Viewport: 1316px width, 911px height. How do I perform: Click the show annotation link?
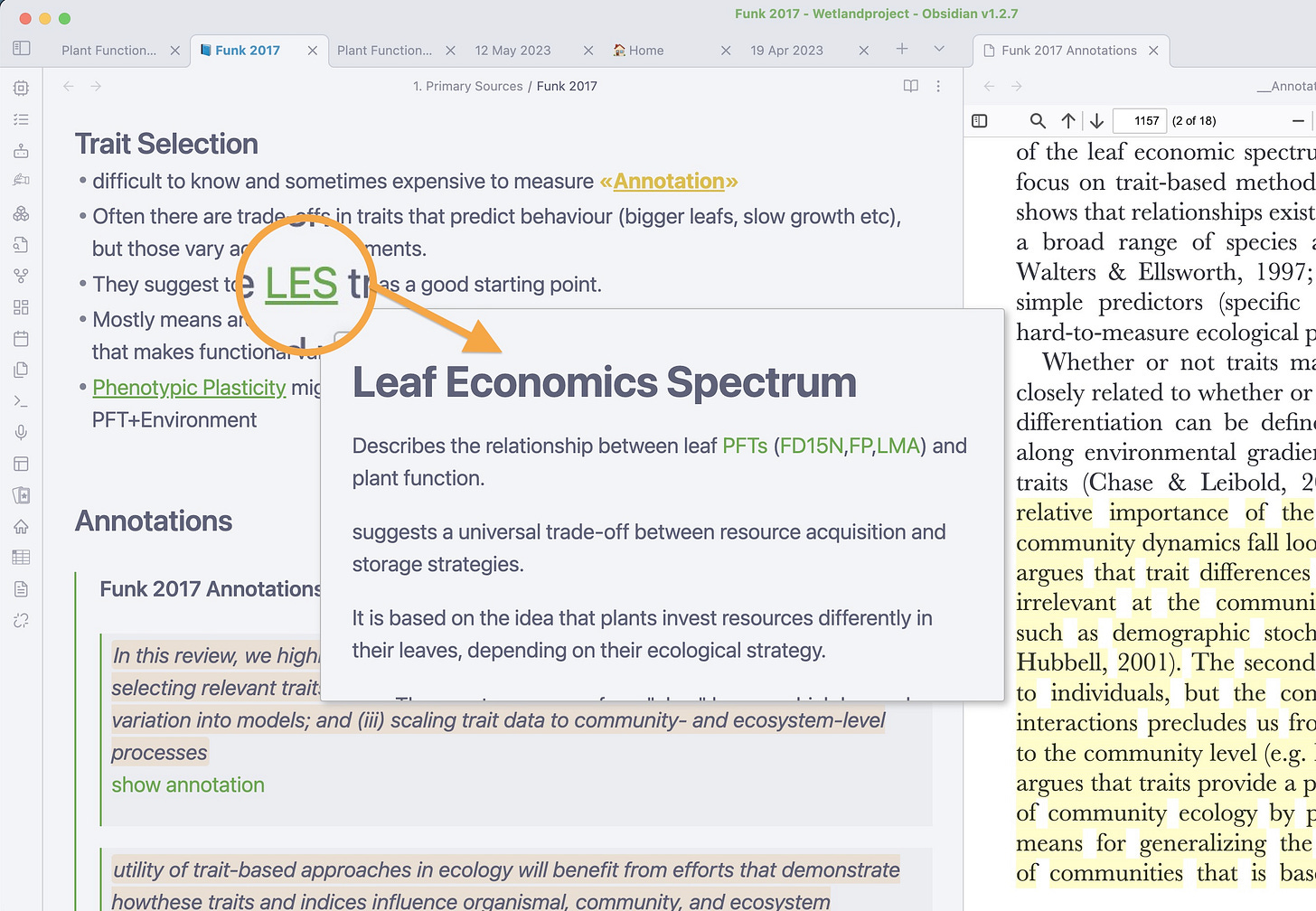188,784
